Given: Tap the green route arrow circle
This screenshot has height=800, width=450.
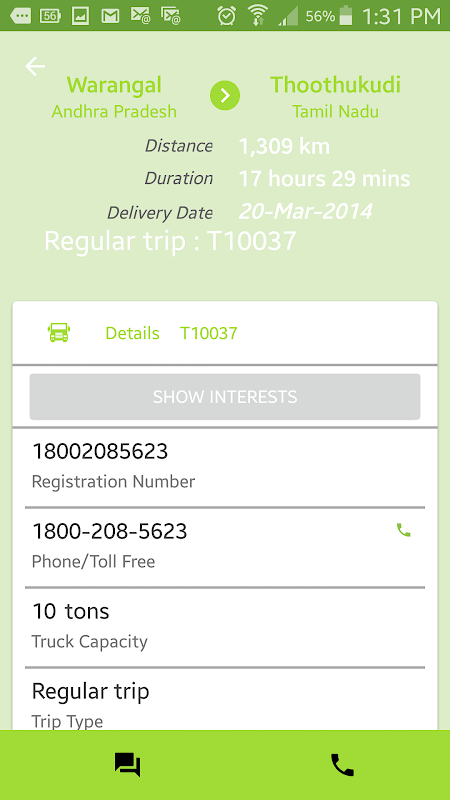Looking at the screenshot, I should [225, 95].
